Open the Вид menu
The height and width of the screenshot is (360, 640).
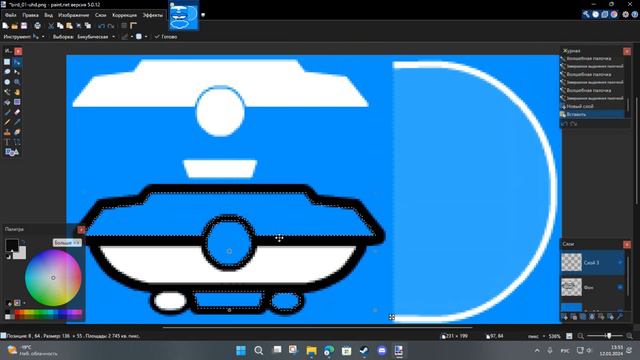(x=48, y=15)
